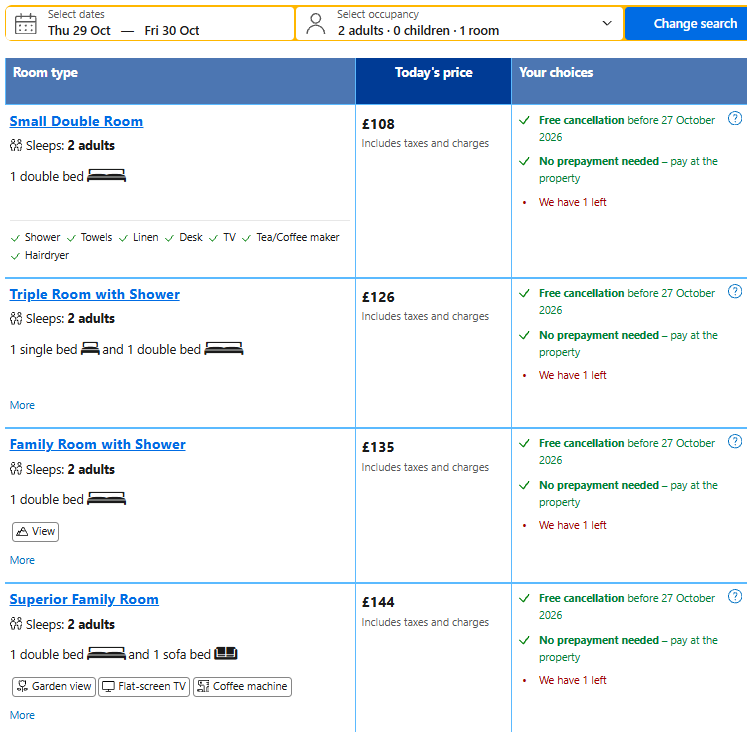Screen dimensions: 747x732
Task: Click the person icon in occupancy selector
Action: (x=315, y=24)
